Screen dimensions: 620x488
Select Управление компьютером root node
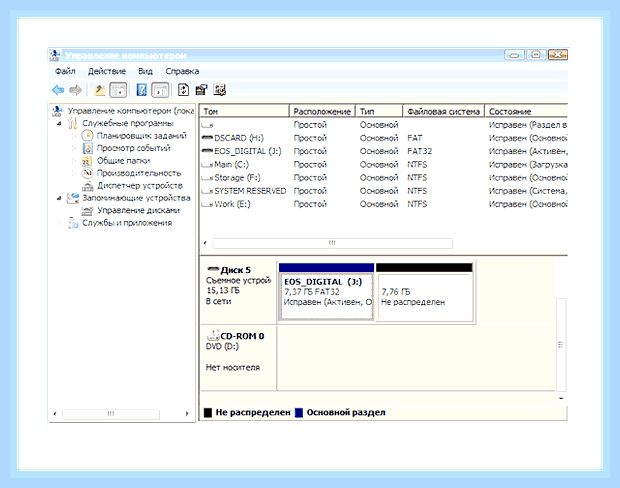click(130, 111)
